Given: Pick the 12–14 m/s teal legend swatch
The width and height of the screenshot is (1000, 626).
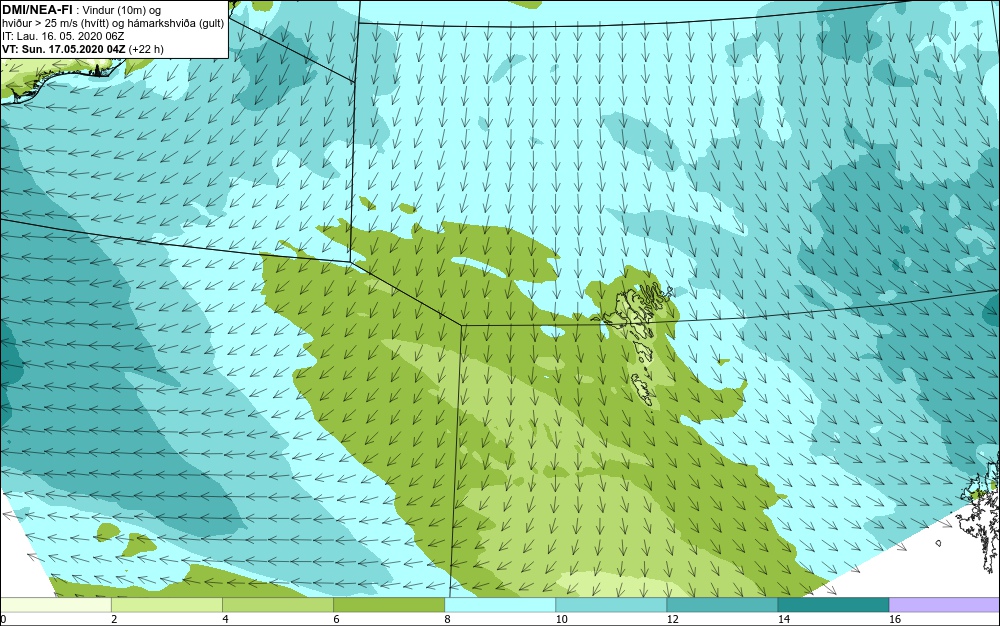Looking at the screenshot, I should 721,605.
